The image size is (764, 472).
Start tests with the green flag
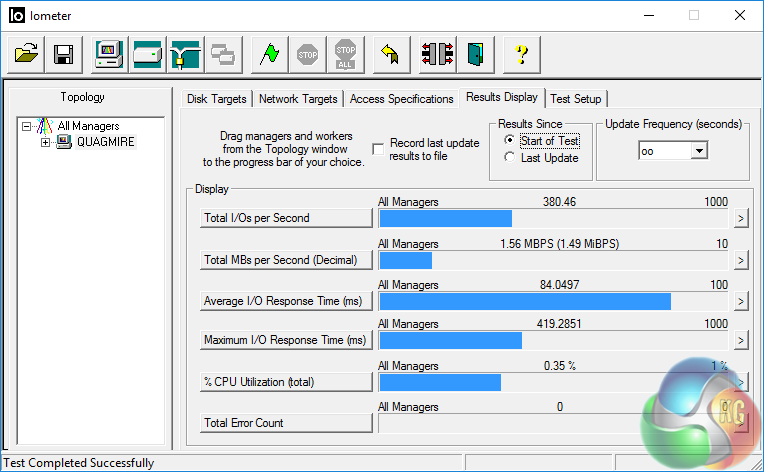[269, 54]
